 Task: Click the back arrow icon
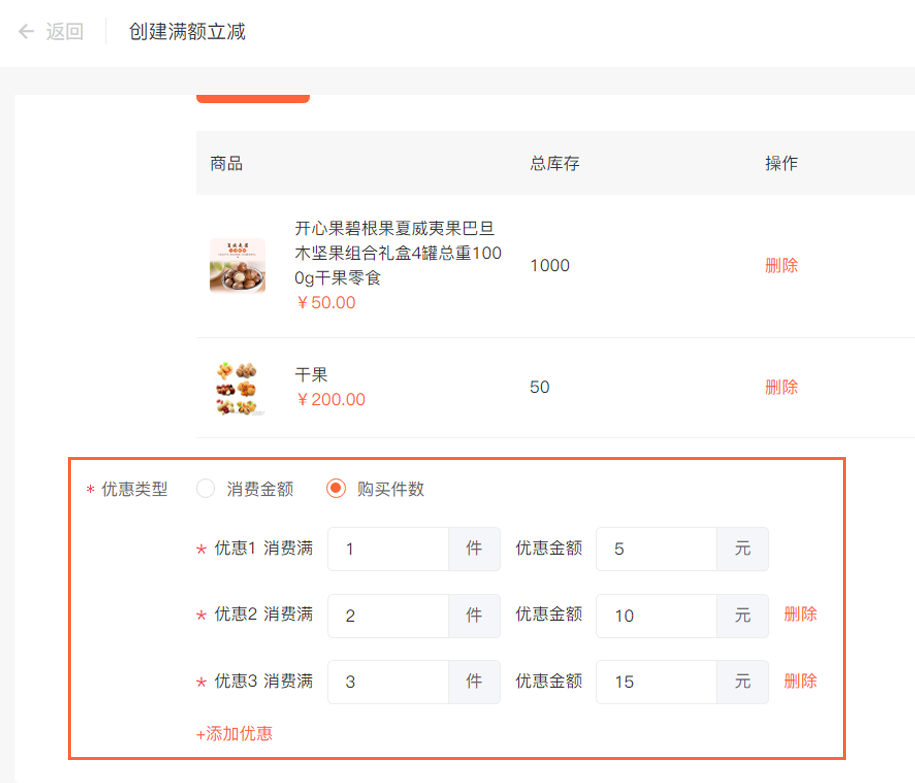click(x=26, y=31)
